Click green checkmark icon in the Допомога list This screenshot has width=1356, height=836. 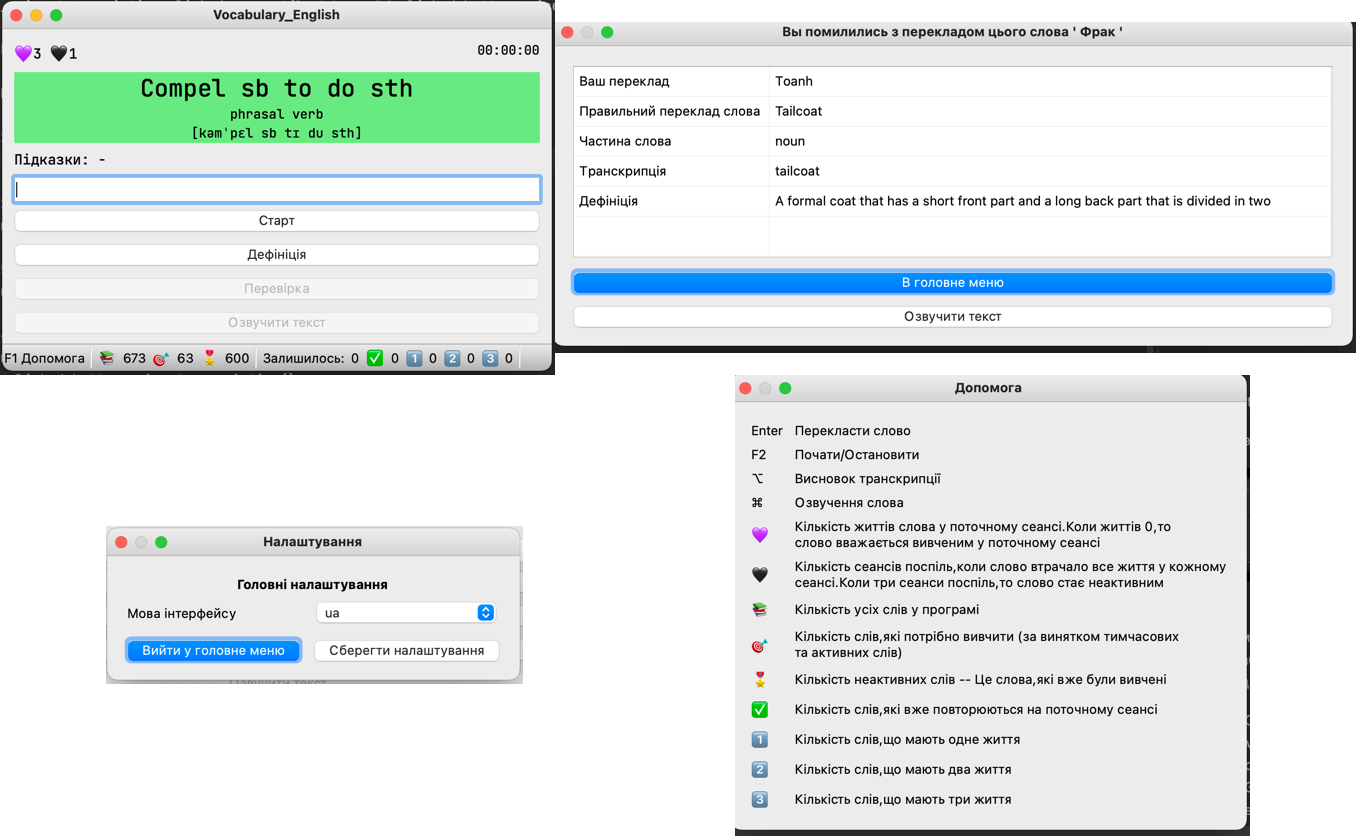coord(759,710)
